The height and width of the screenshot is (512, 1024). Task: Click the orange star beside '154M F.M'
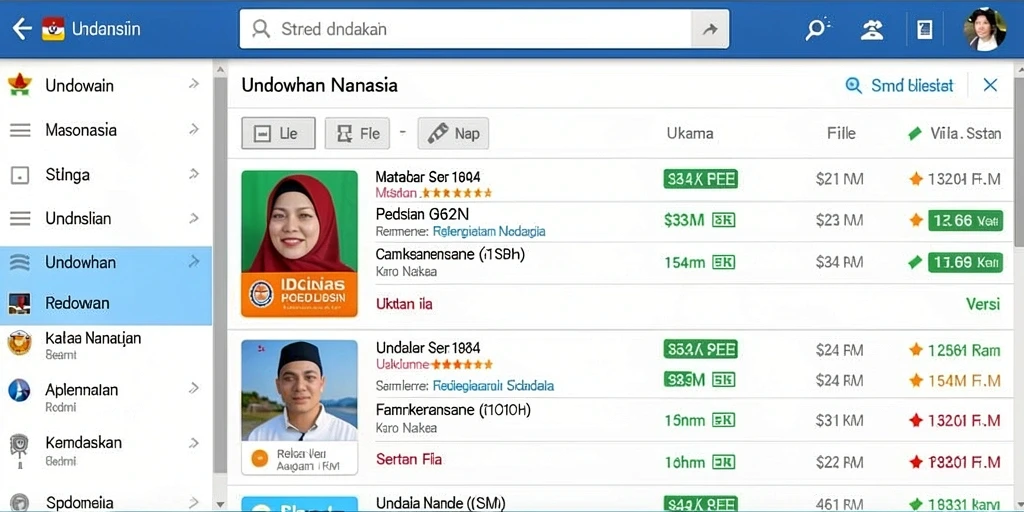916,380
